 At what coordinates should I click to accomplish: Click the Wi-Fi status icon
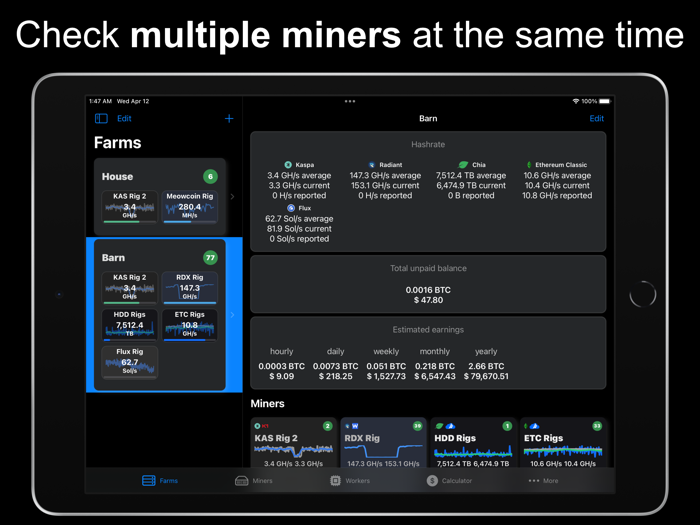(x=576, y=101)
